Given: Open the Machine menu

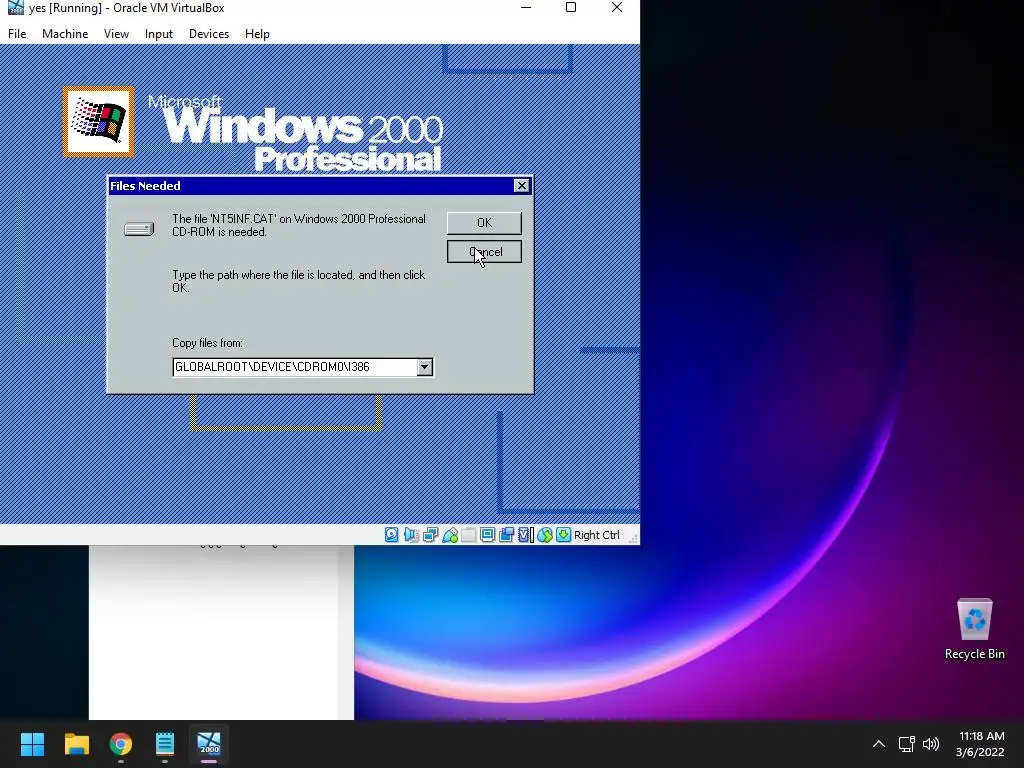Looking at the screenshot, I should (65, 34).
